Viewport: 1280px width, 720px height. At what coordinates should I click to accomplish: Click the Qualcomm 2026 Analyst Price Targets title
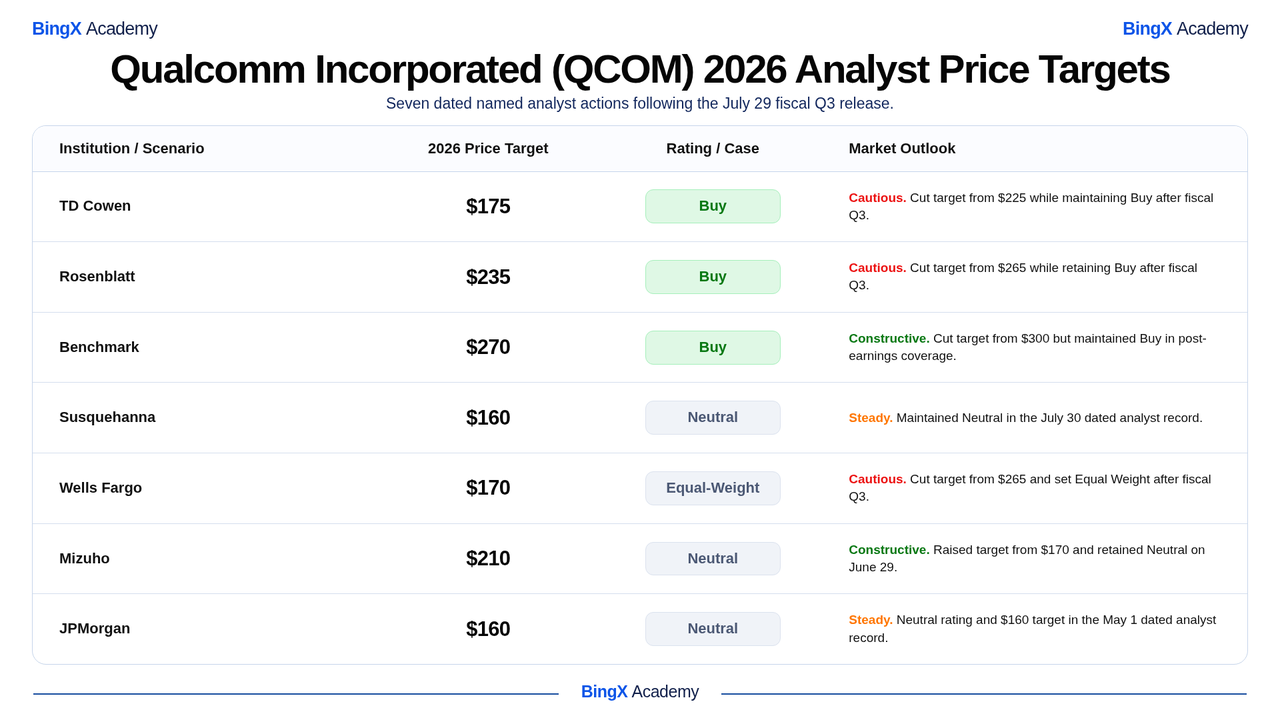[640, 69]
